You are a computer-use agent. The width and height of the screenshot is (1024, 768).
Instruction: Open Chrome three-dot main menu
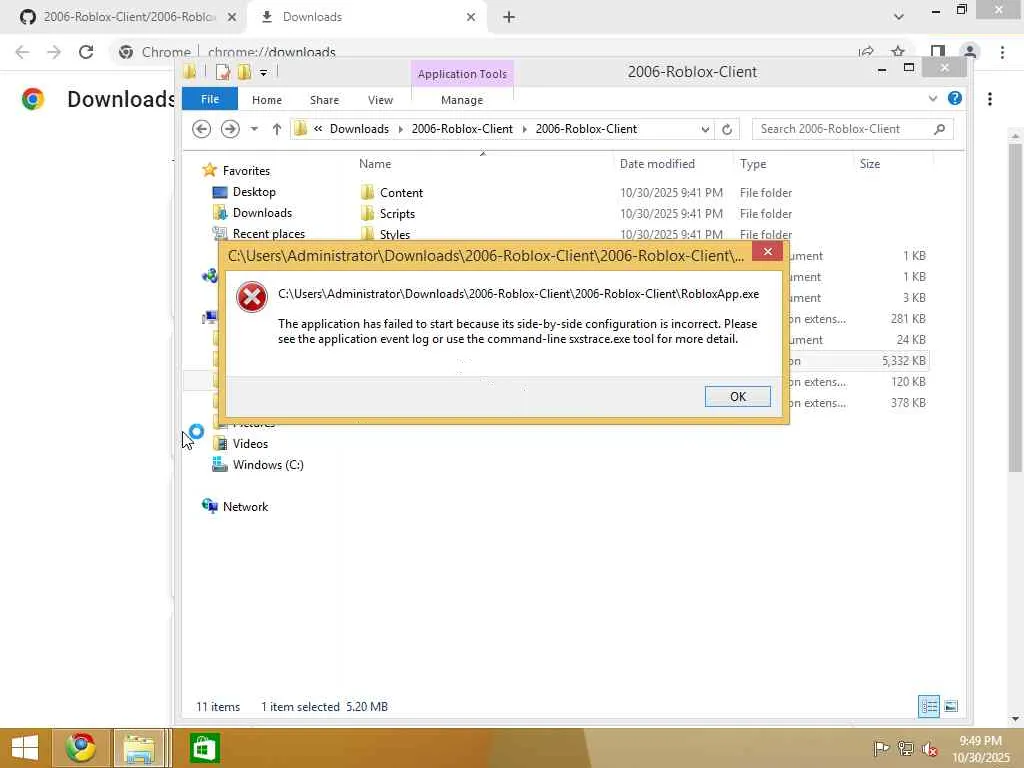tap(1002, 52)
